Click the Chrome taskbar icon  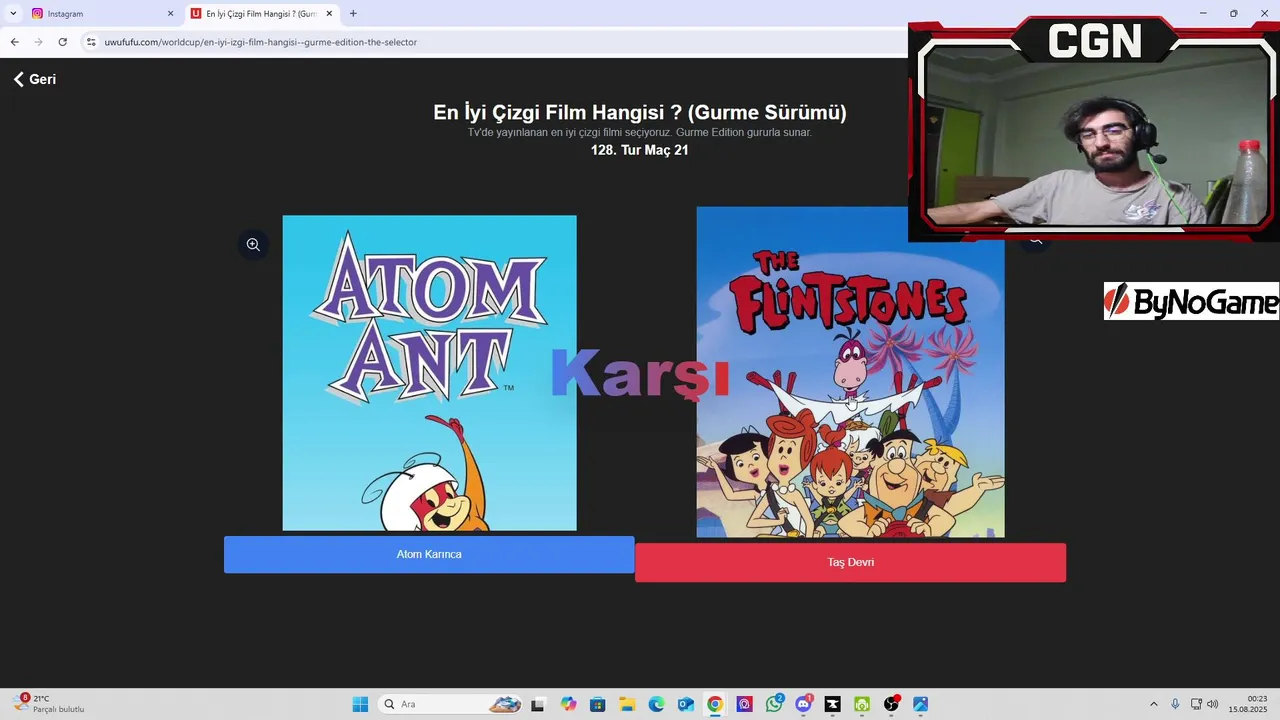coord(715,704)
